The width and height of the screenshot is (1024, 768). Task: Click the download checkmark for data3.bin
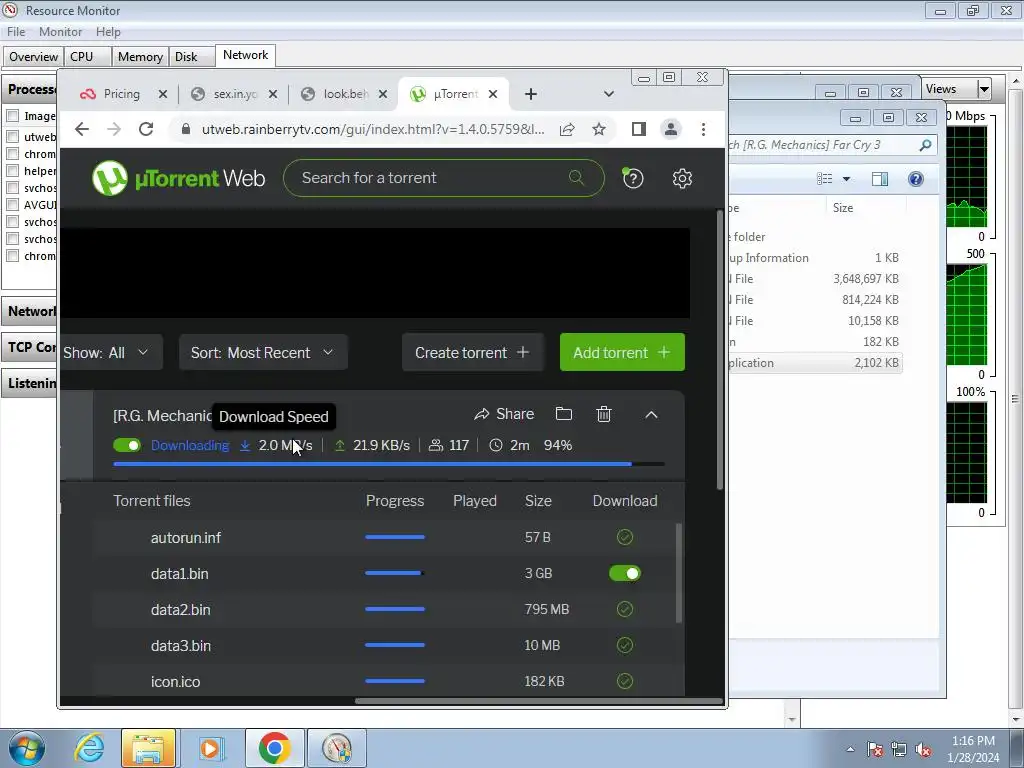point(625,645)
